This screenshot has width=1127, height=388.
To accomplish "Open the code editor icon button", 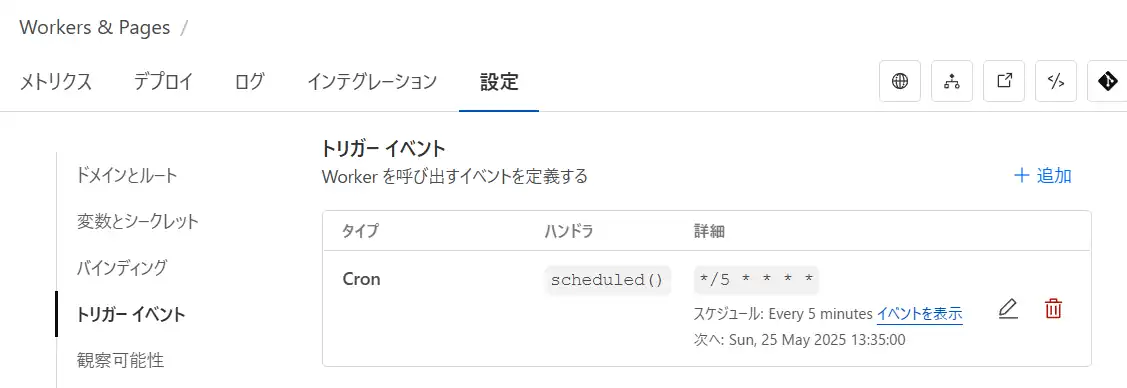I will point(1056,81).
